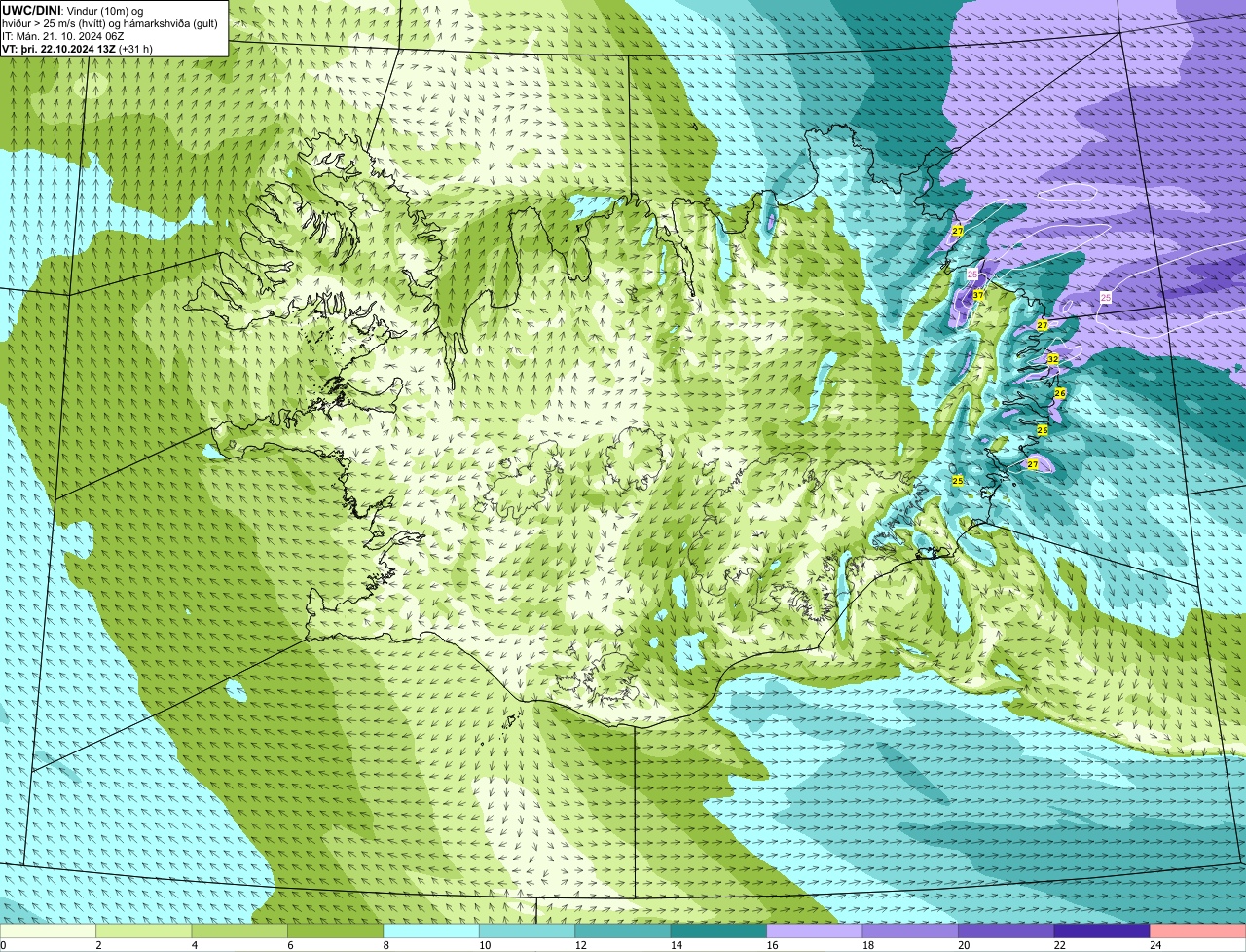Click the 16–18 m/s light lavender legend swatch
The width and height of the screenshot is (1246, 952).
tap(815, 931)
